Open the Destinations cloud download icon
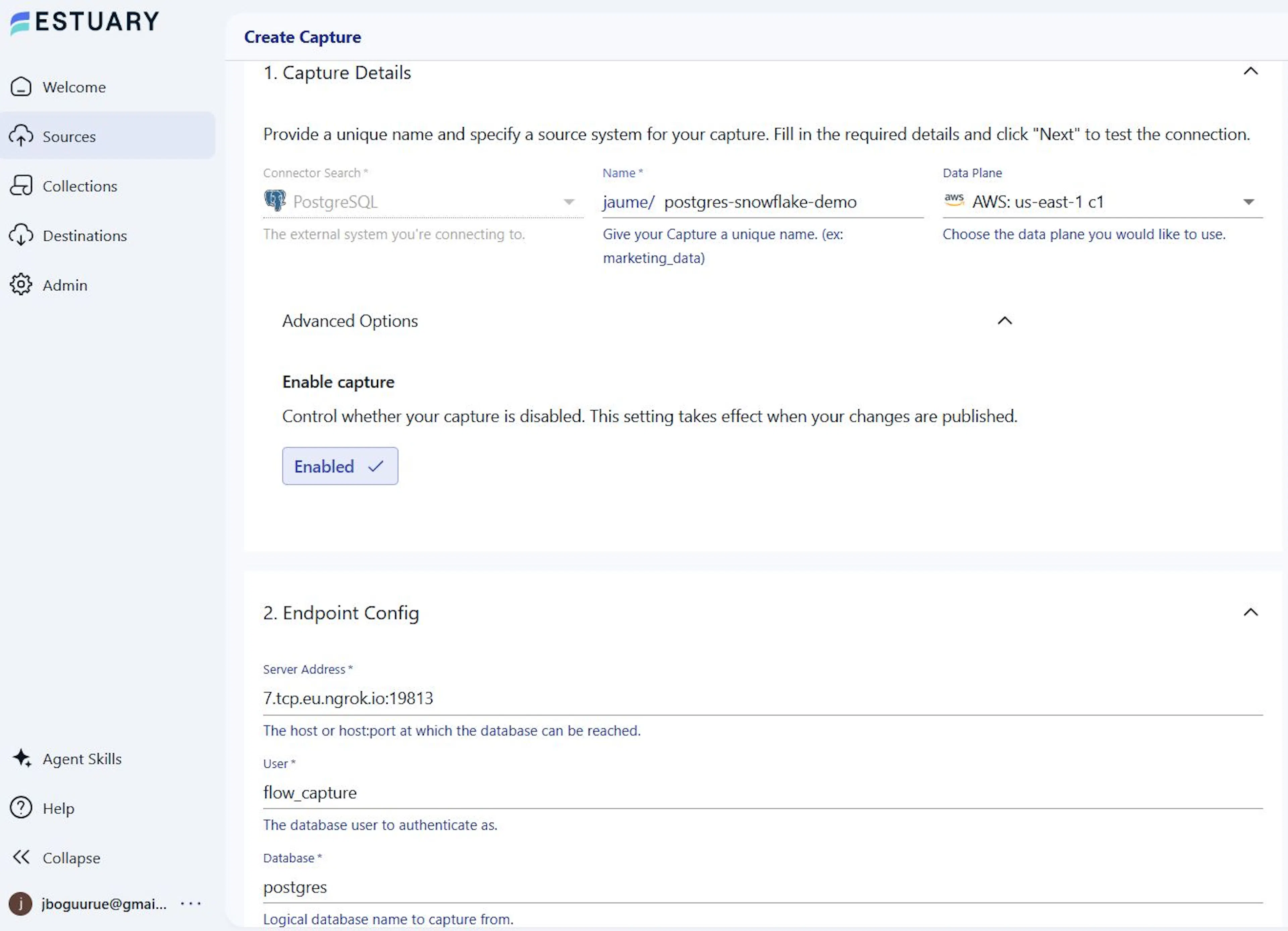The height and width of the screenshot is (931, 1288). point(21,235)
